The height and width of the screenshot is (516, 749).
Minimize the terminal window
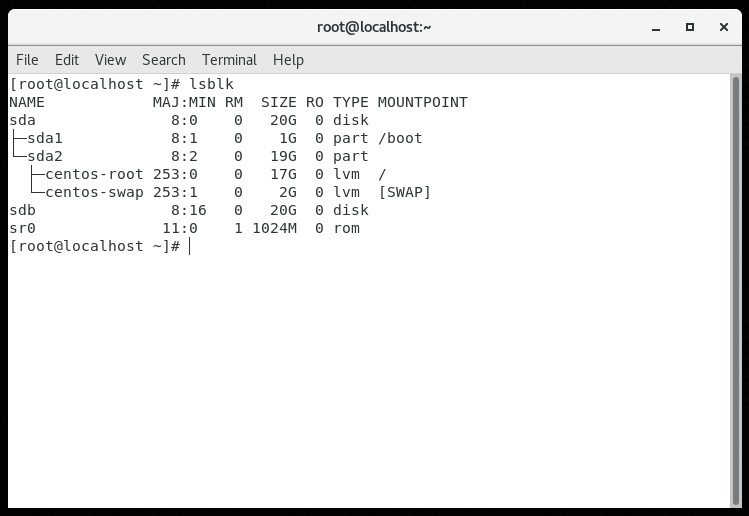click(x=657, y=27)
